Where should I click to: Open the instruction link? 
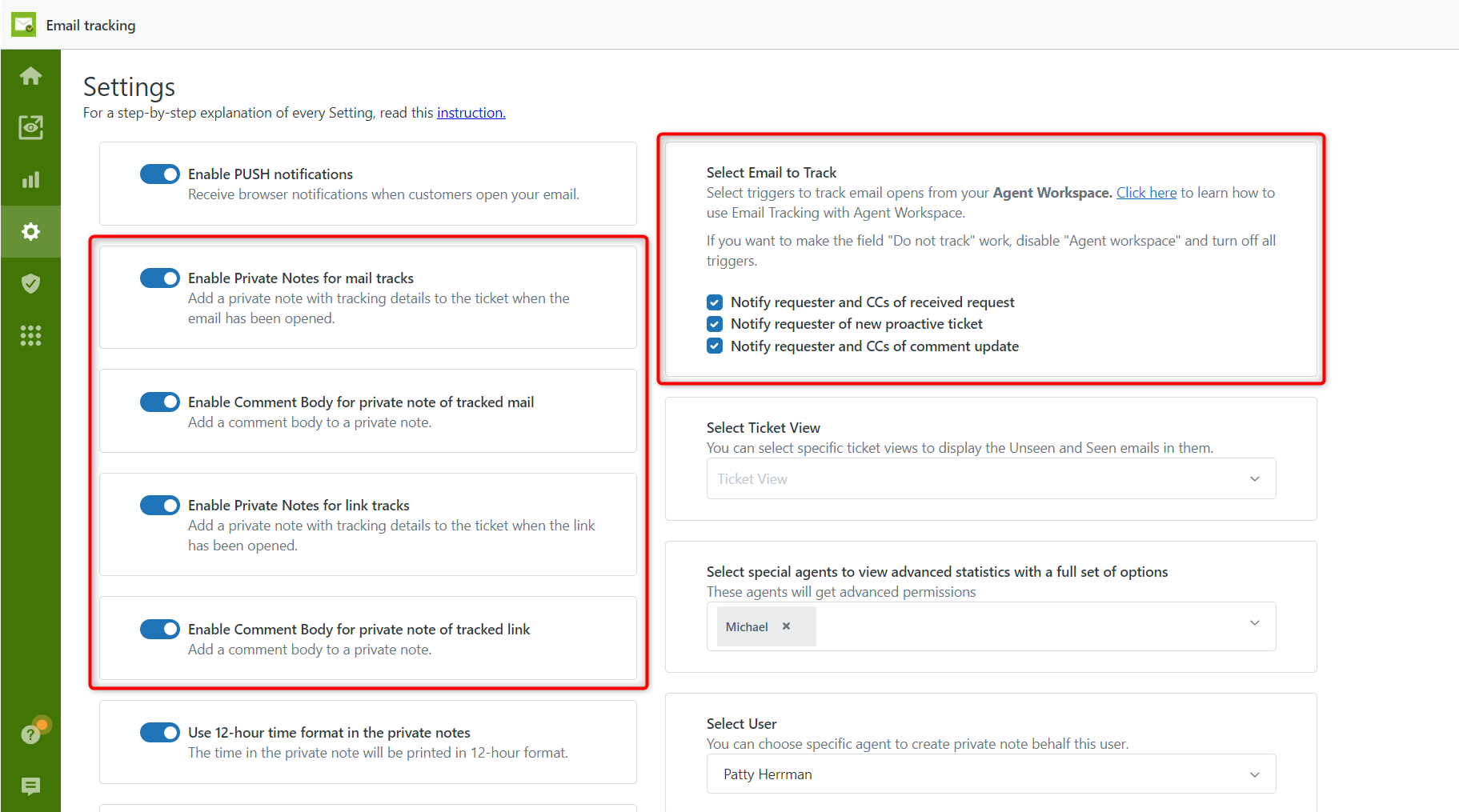[471, 112]
